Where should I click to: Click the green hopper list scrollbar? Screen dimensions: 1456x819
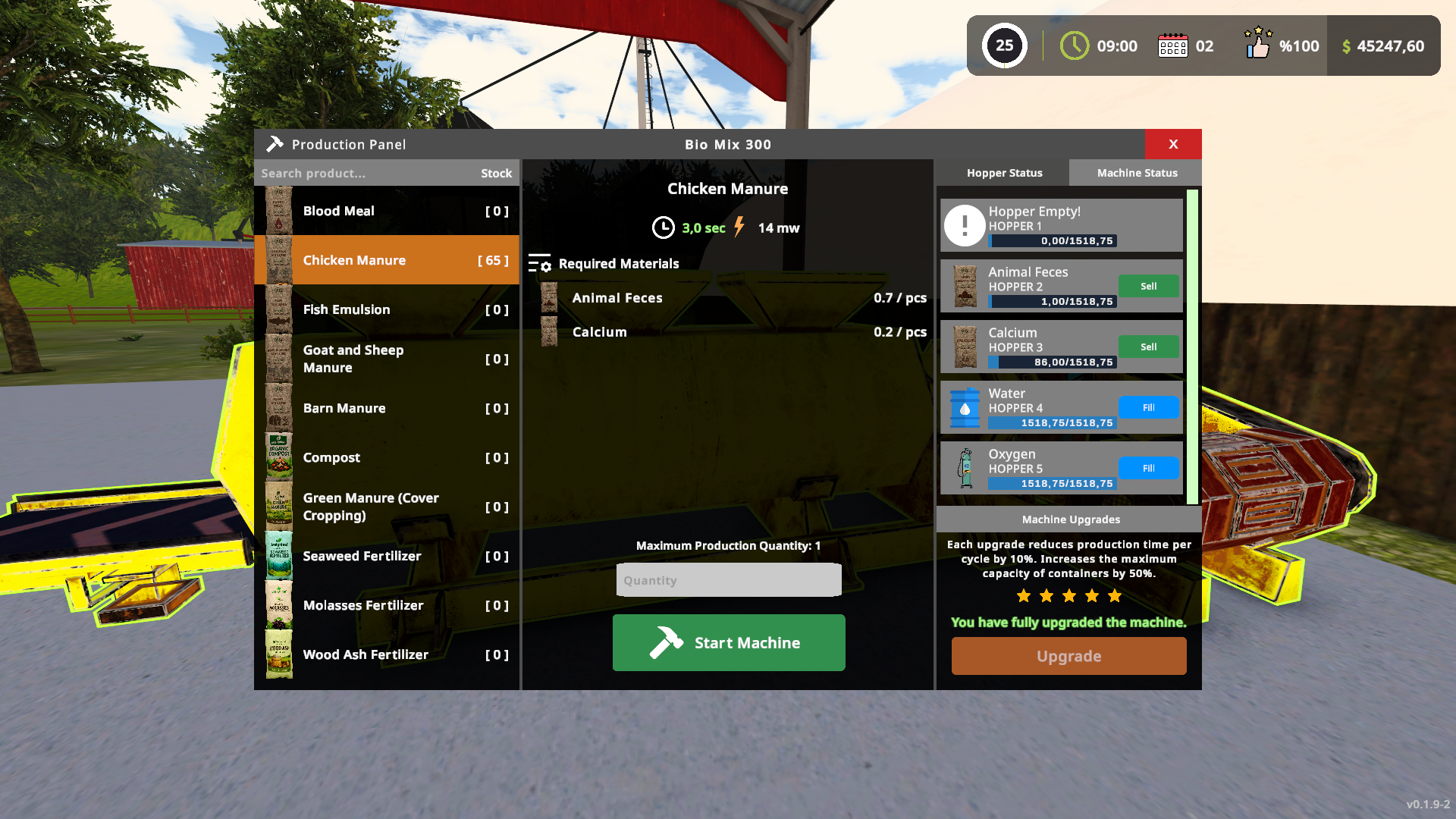click(1192, 347)
